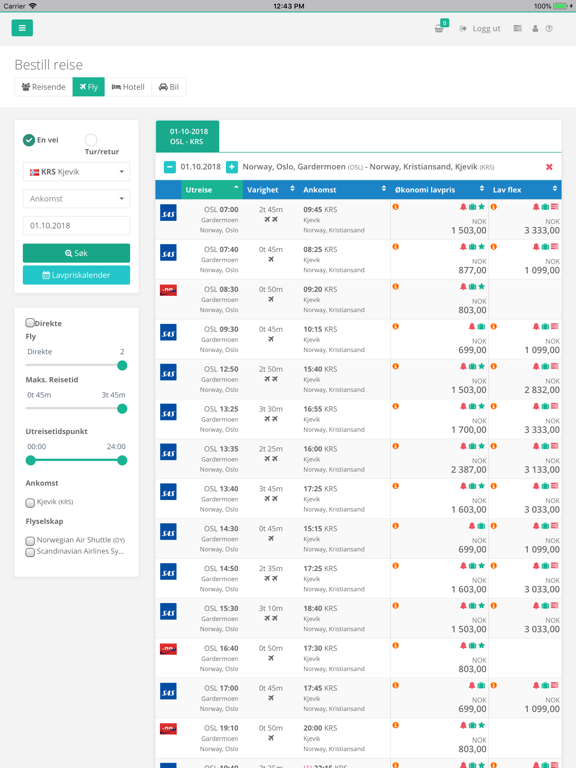
Task: Select the Tur/retur radio option
Action: [x=91, y=140]
